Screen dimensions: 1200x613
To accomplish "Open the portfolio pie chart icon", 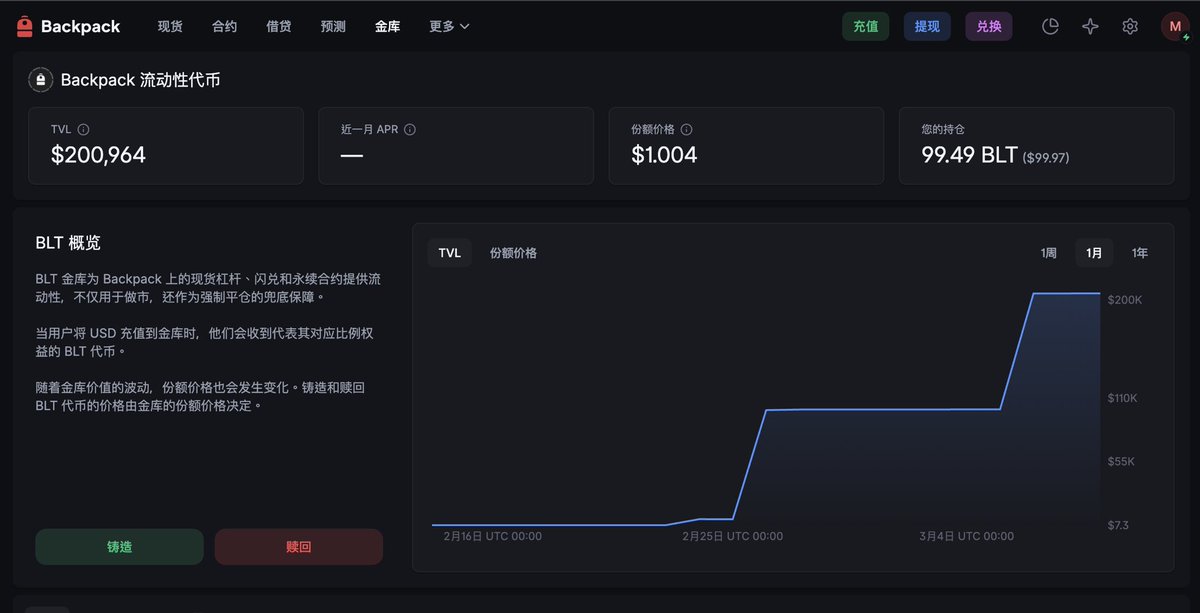I will tap(1050, 27).
